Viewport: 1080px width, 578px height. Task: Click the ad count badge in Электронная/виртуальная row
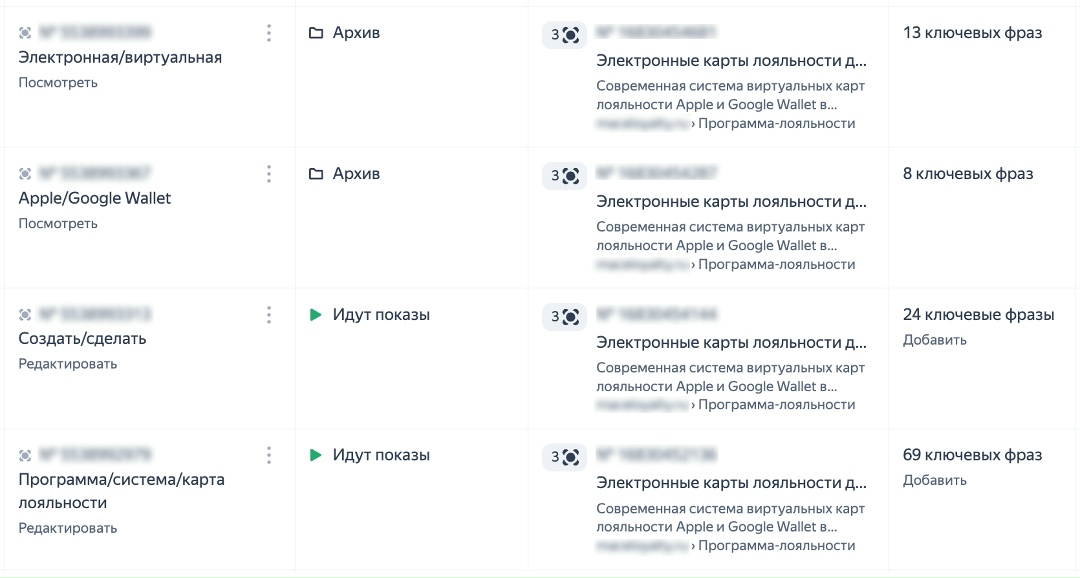564,35
